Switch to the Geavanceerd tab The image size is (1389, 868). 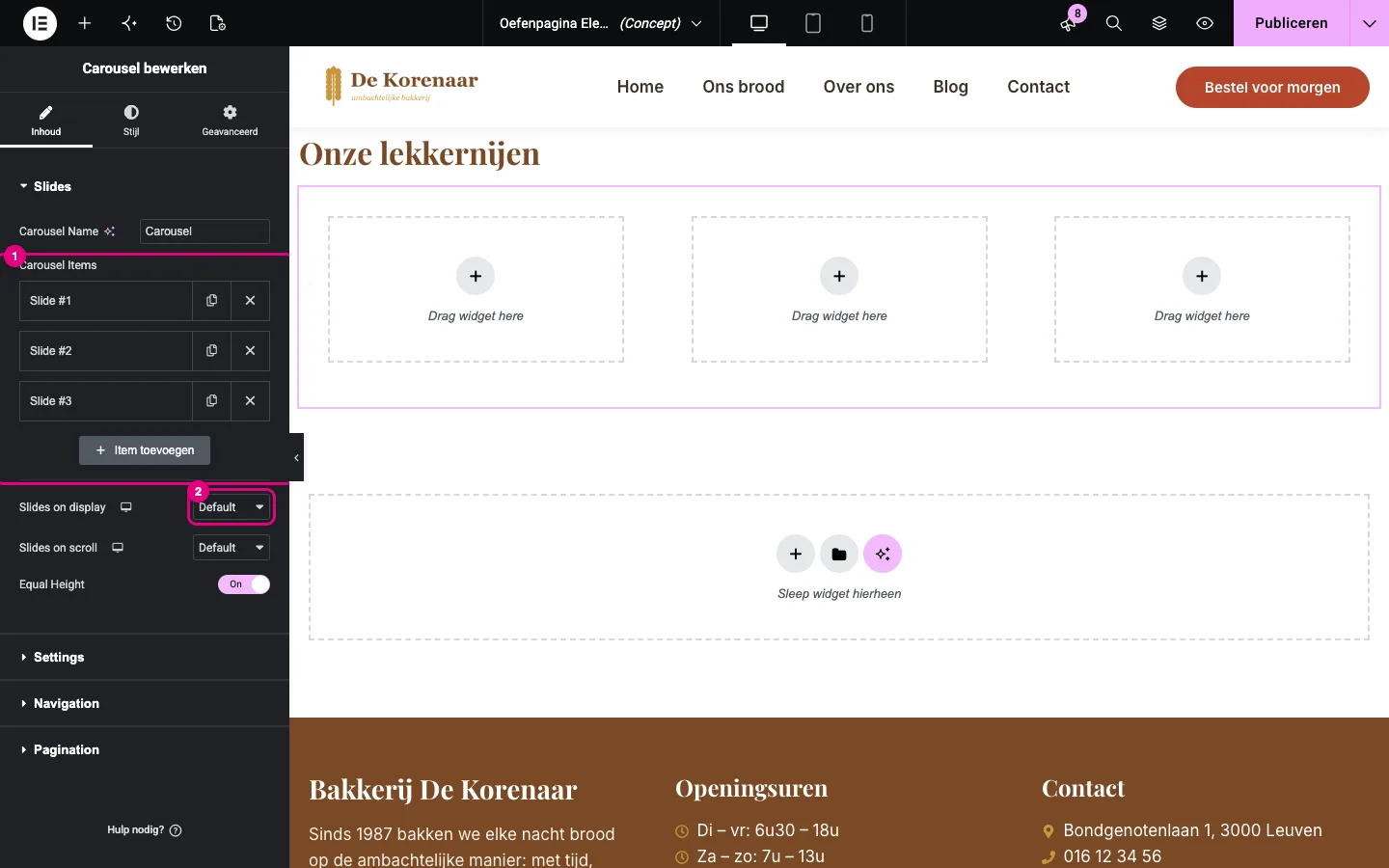[x=230, y=120]
